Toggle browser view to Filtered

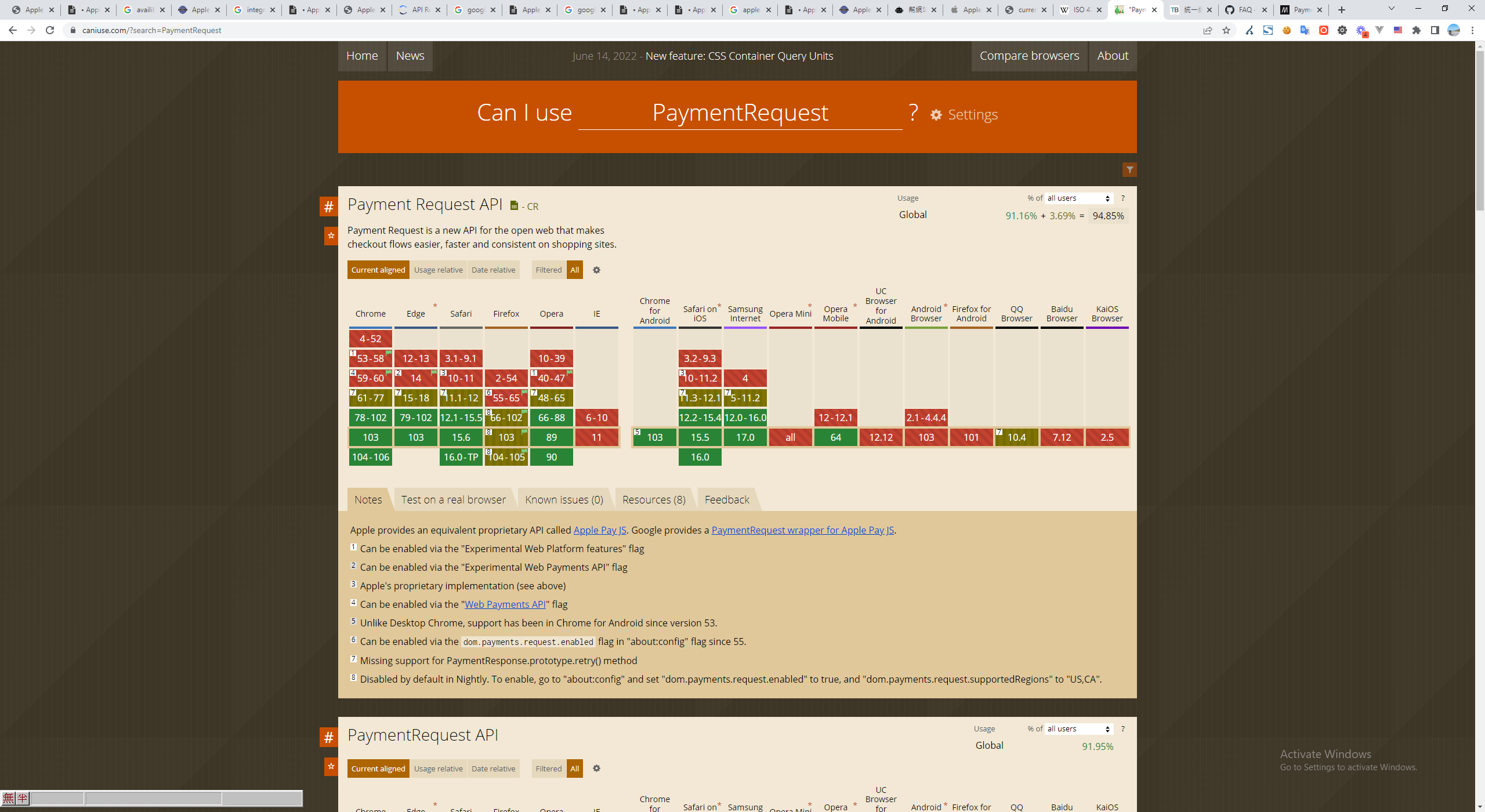tap(548, 270)
